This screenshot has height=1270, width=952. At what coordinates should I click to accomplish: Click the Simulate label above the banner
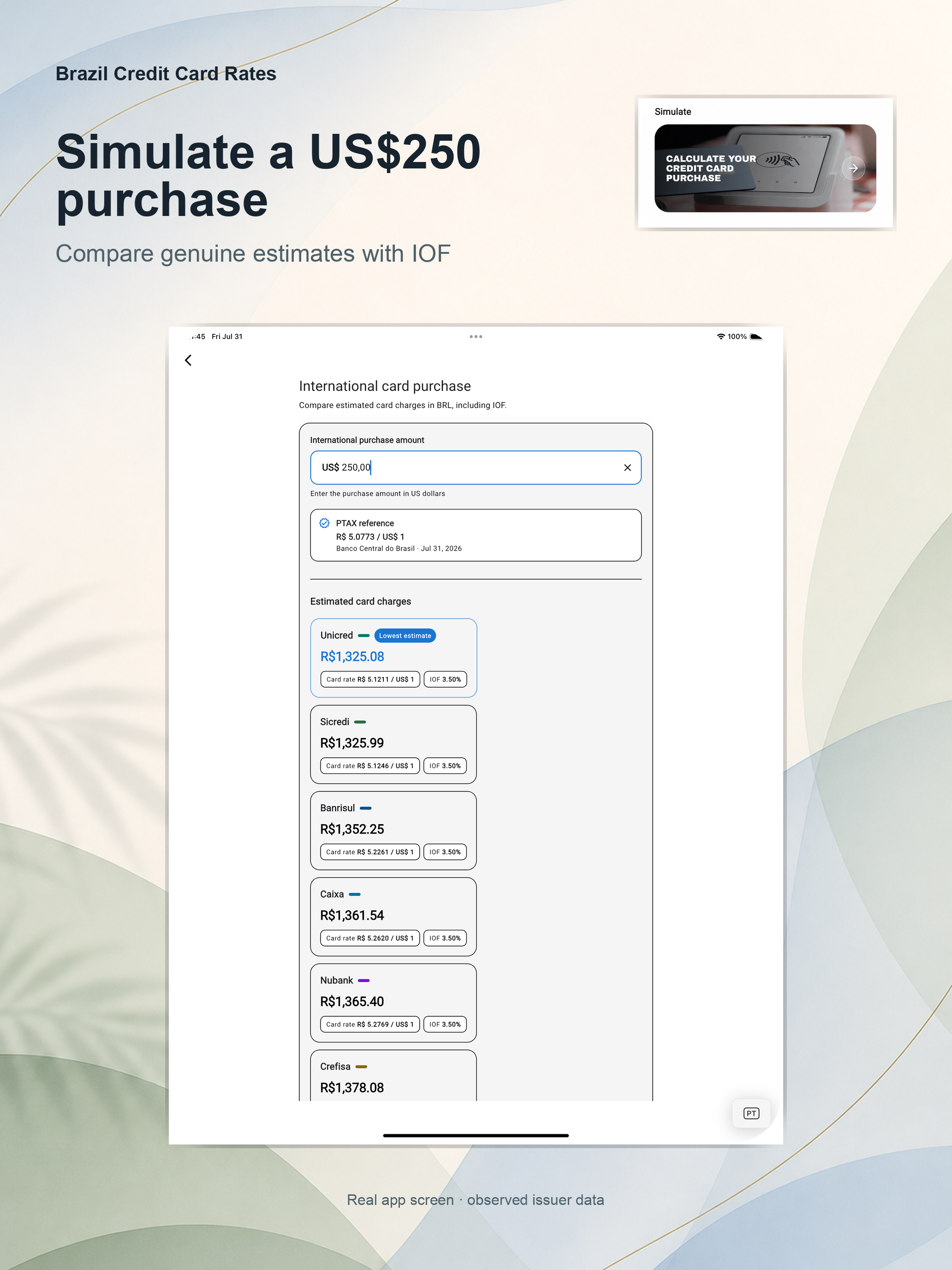[672, 111]
